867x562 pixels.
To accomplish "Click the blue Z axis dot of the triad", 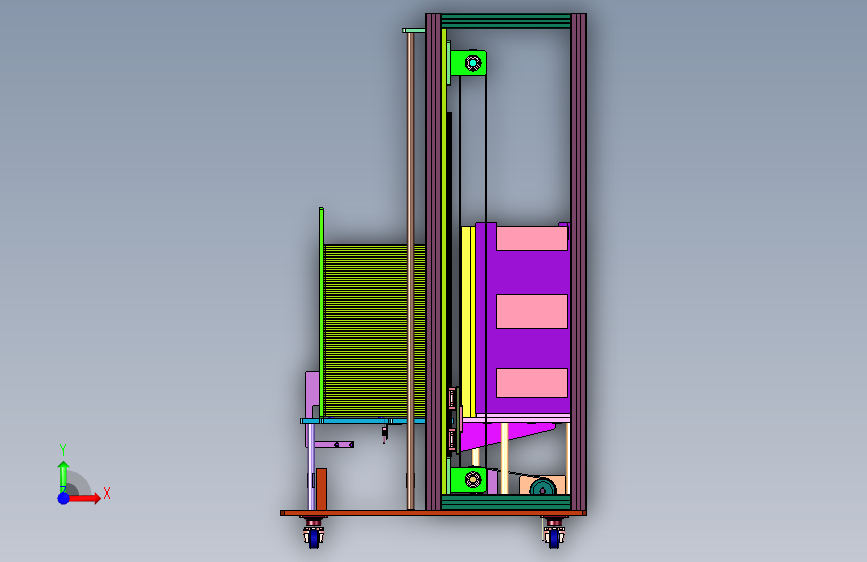I will point(64,498).
